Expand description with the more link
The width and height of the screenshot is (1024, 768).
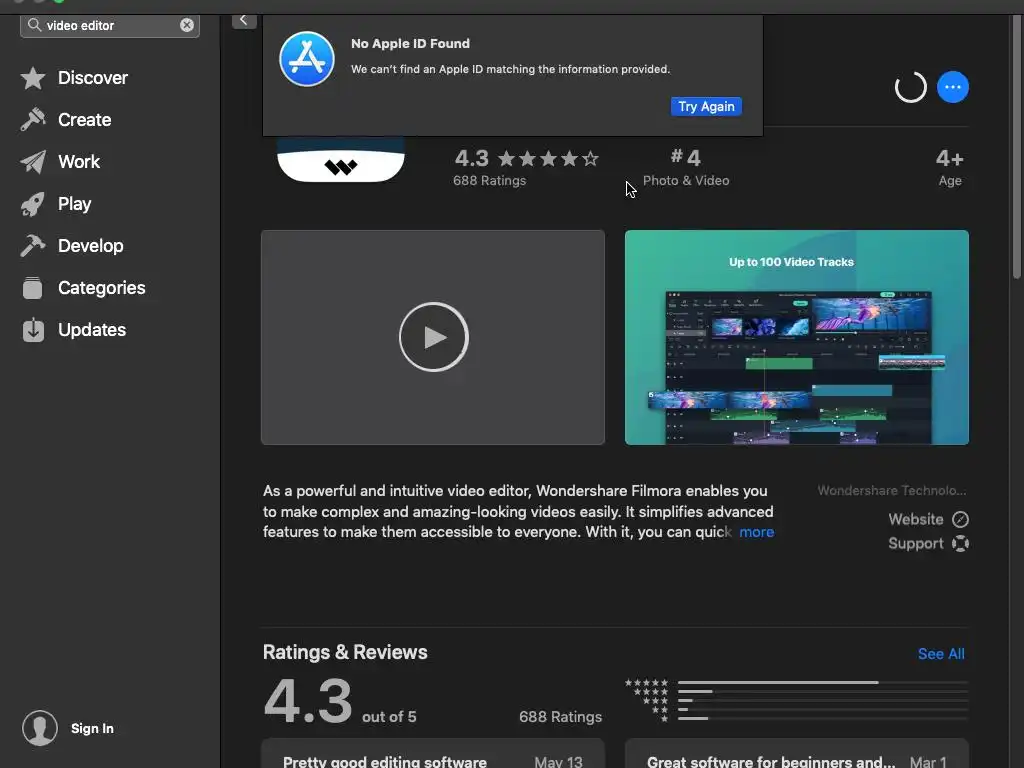[x=756, y=532]
